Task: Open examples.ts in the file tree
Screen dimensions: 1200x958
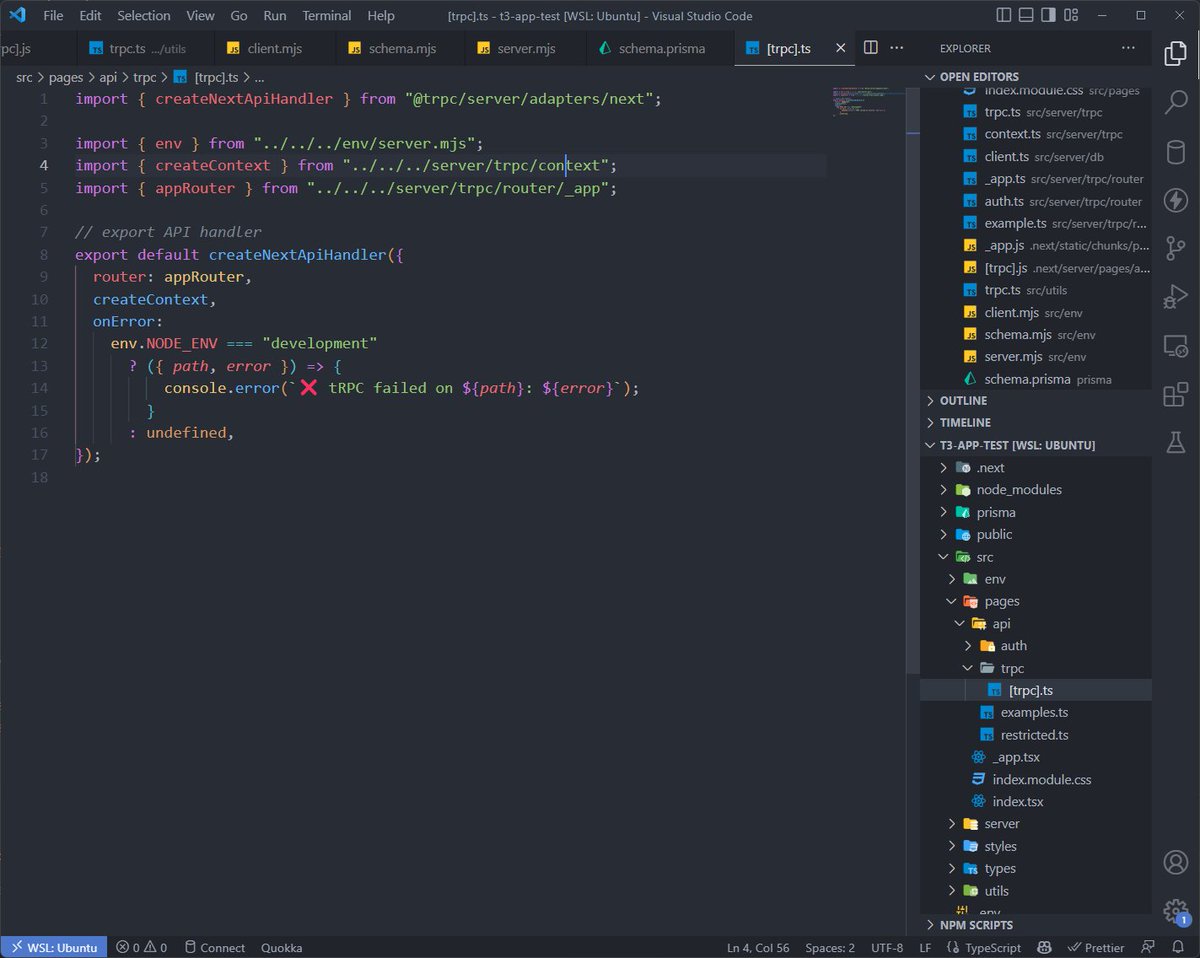Action: pos(1035,713)
